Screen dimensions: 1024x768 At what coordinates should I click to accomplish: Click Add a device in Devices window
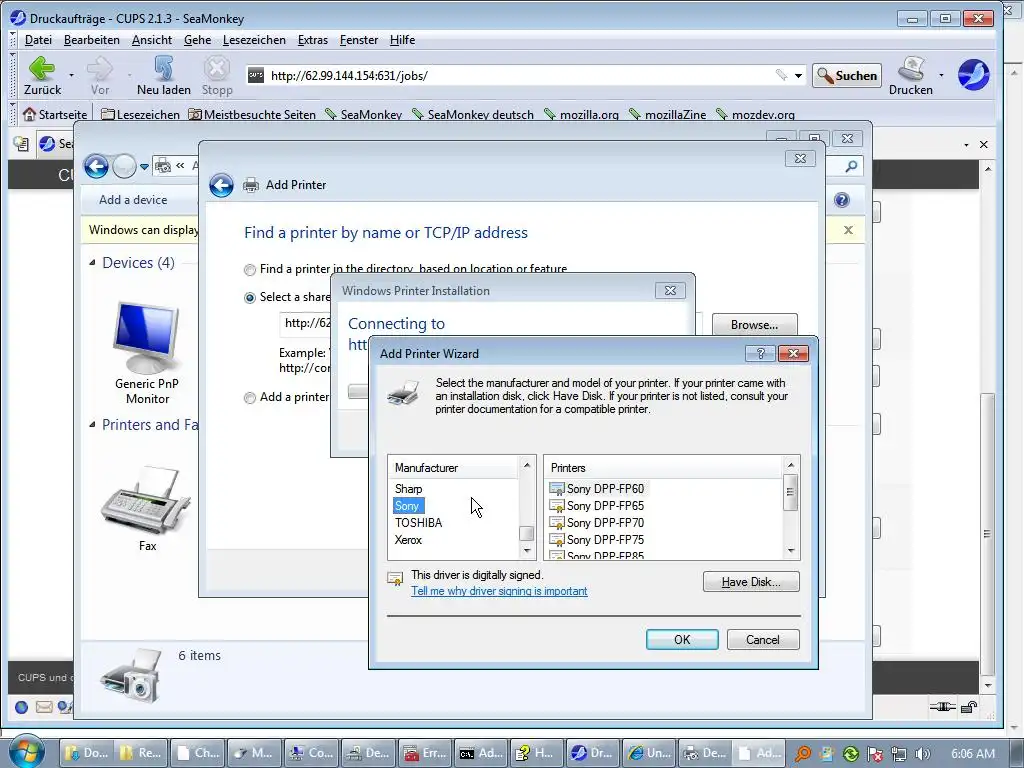tap(133, 200)
